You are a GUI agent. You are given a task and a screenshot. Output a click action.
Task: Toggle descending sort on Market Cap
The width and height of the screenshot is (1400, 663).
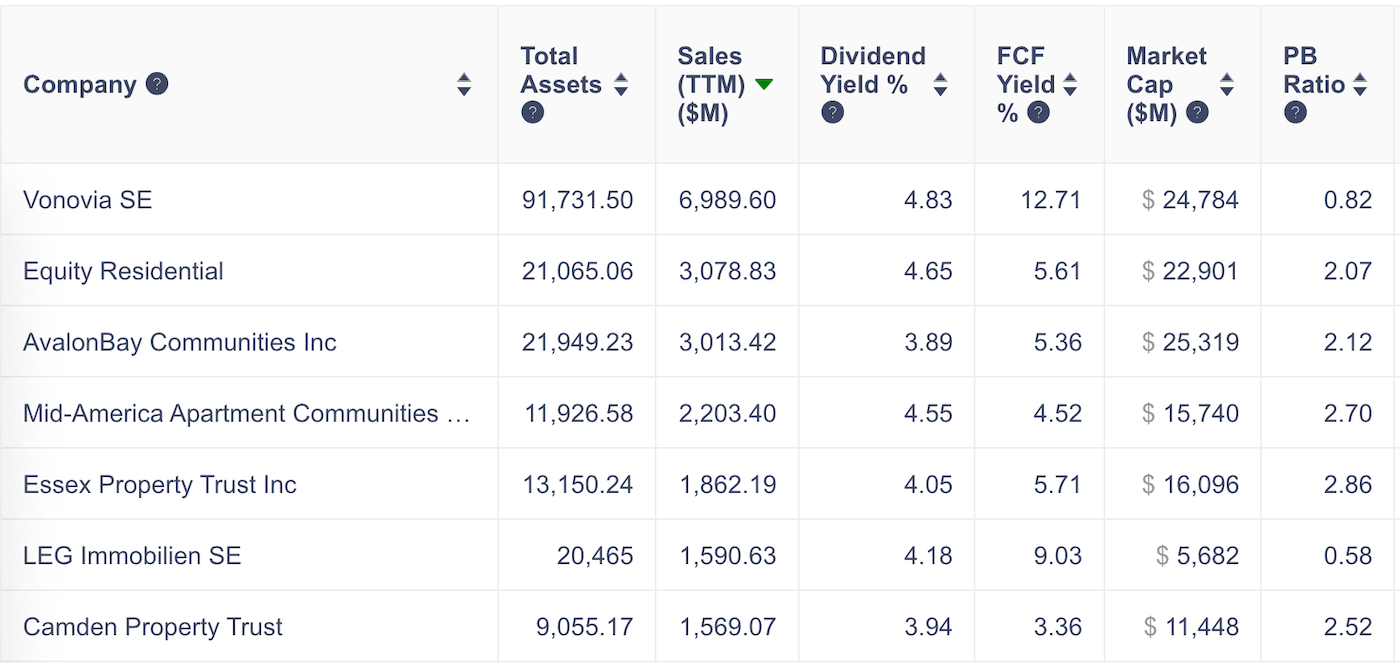coord(1227,85)
